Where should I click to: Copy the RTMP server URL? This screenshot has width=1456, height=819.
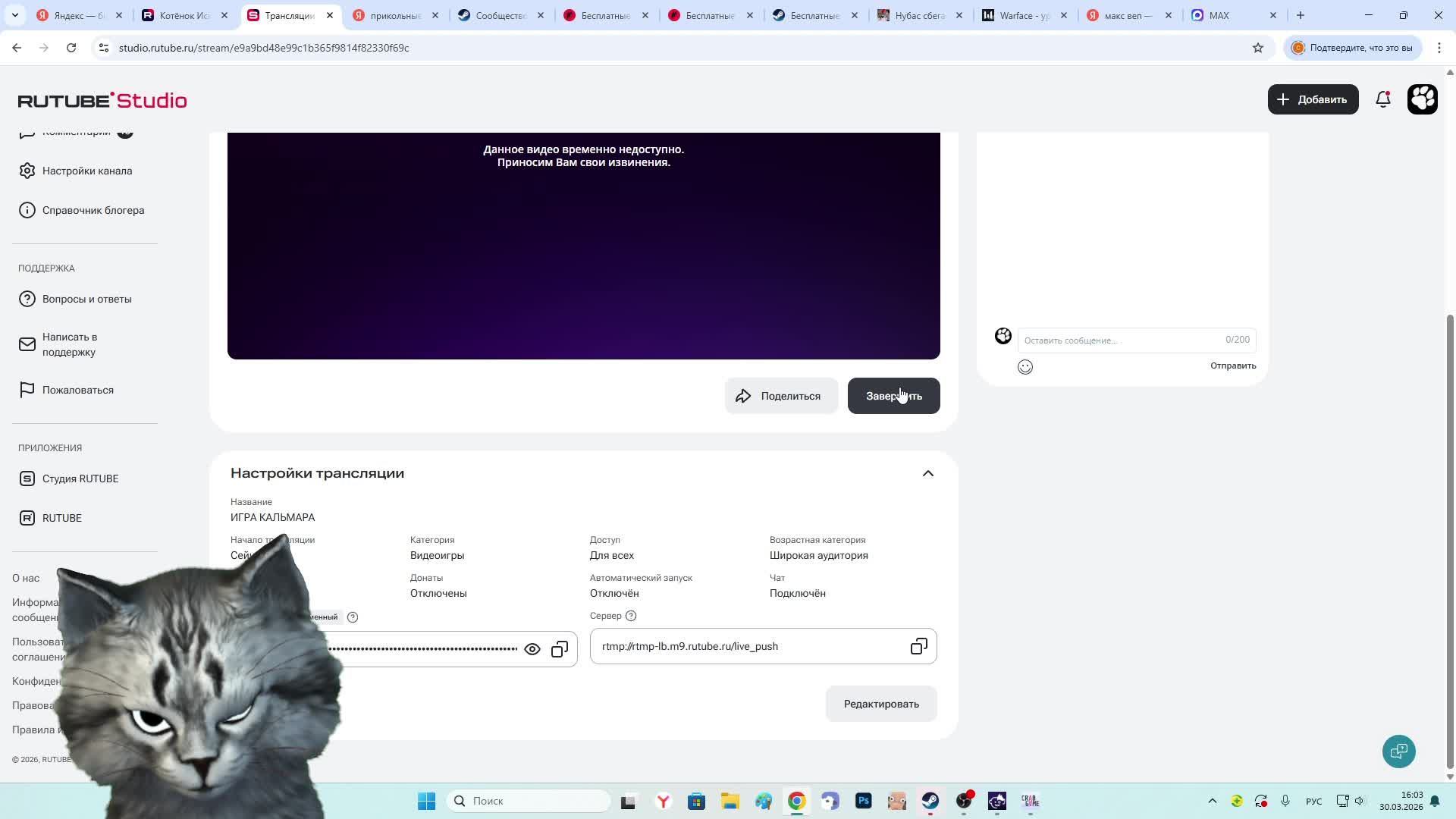click(x=918, y=646)
